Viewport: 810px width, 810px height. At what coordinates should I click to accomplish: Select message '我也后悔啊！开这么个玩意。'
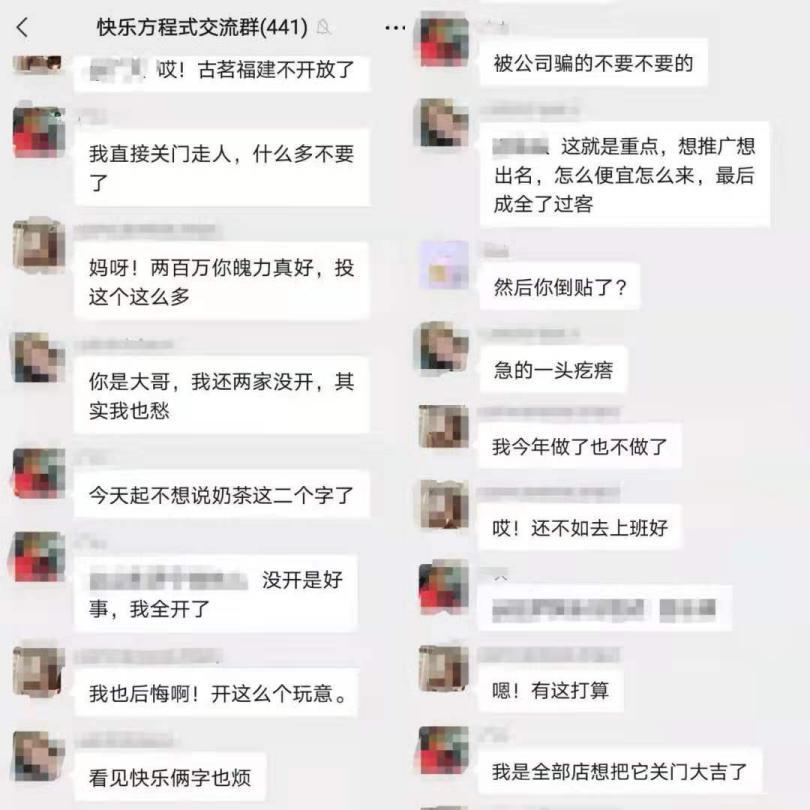tap(216, 693)
